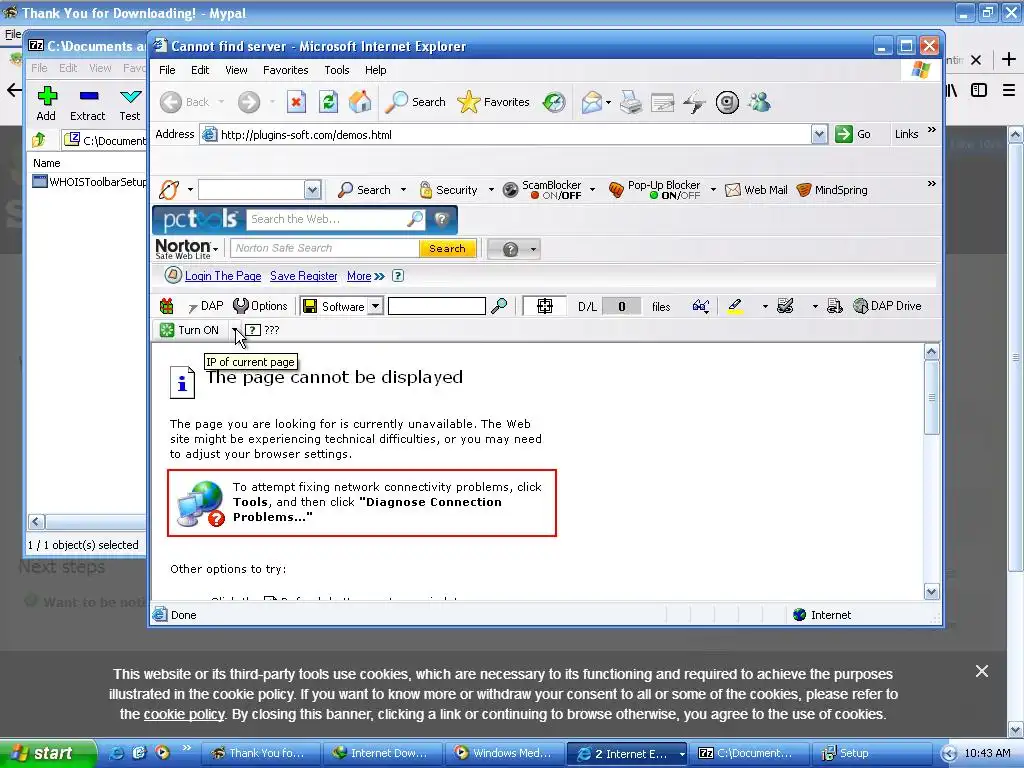Click the Turn ON toolbar button
This screenshot has height=768, width=1024.
click(x=191, y=330)
